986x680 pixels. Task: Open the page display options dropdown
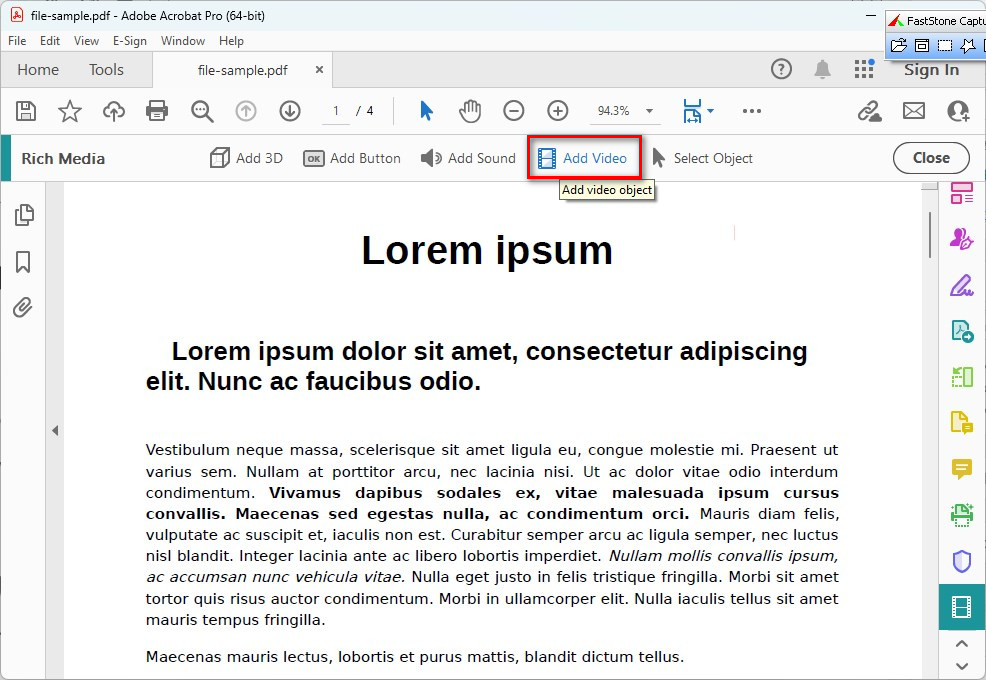[698, 111]
